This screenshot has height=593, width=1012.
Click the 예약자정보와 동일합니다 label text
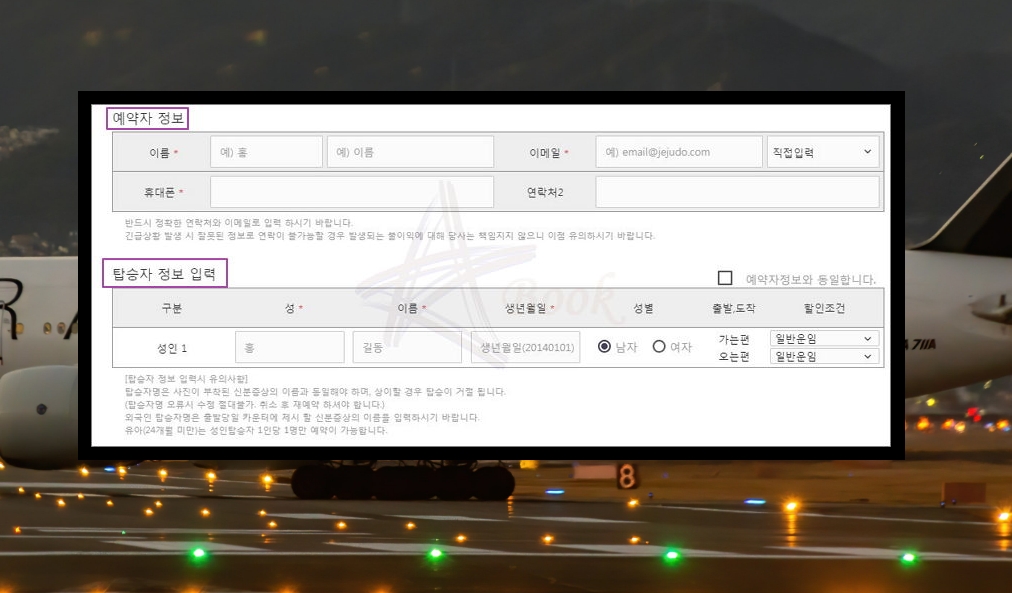point(811,279)
